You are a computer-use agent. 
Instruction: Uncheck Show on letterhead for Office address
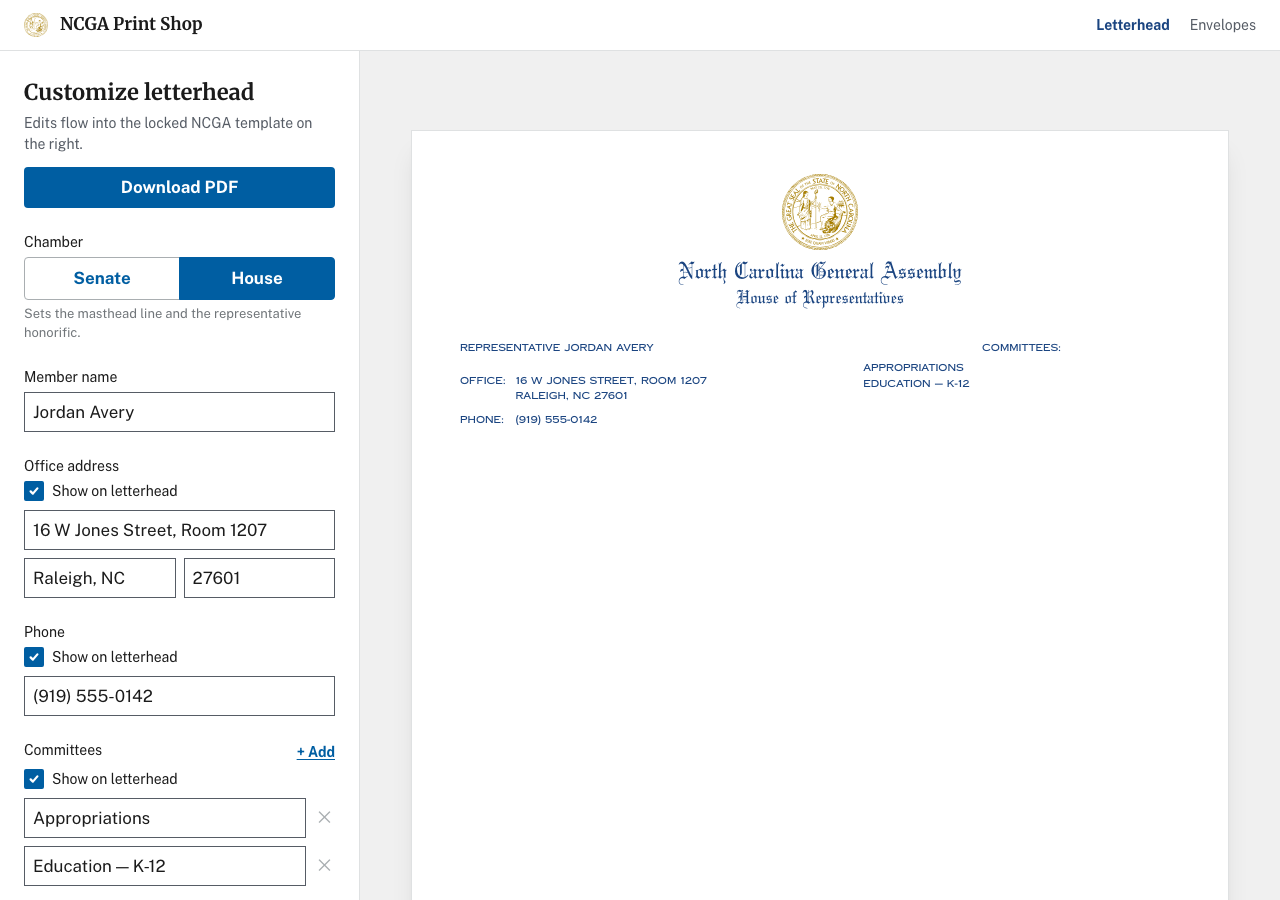click(34, 491)
